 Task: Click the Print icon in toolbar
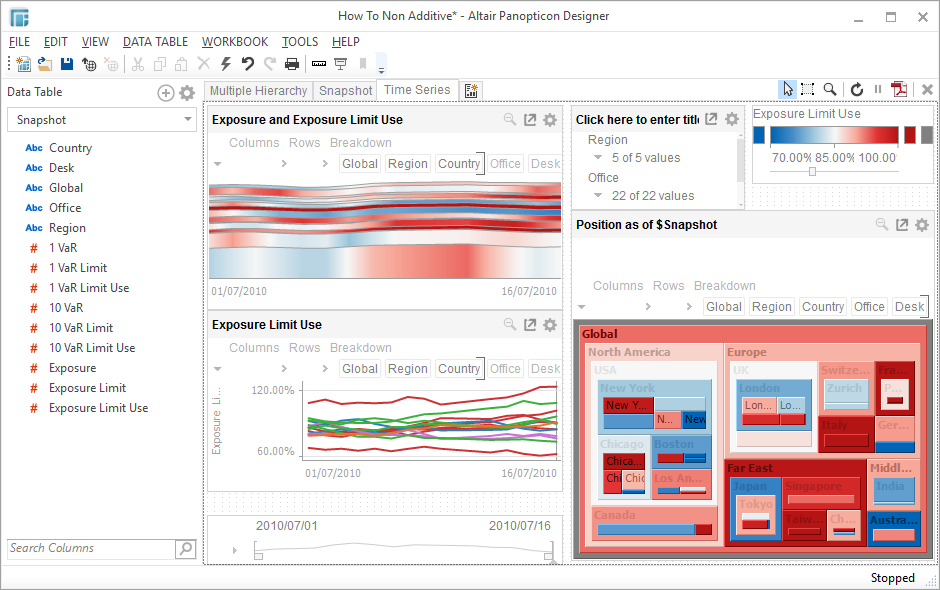click(x=292, y=64)
